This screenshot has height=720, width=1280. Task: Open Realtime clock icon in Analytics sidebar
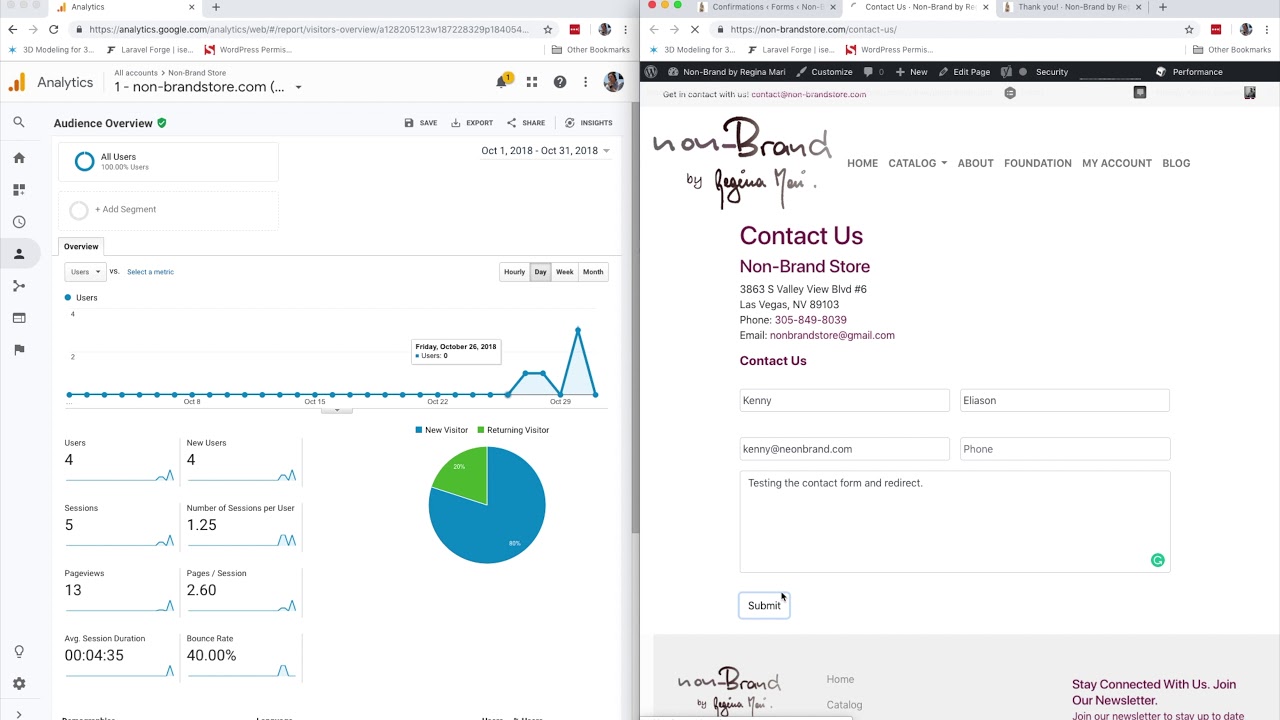pos(18,222)
